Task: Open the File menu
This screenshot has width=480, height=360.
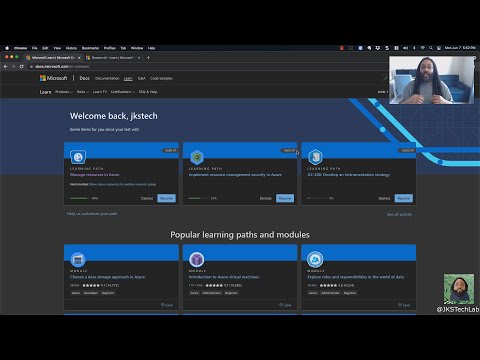Action: tap(35, 48)
